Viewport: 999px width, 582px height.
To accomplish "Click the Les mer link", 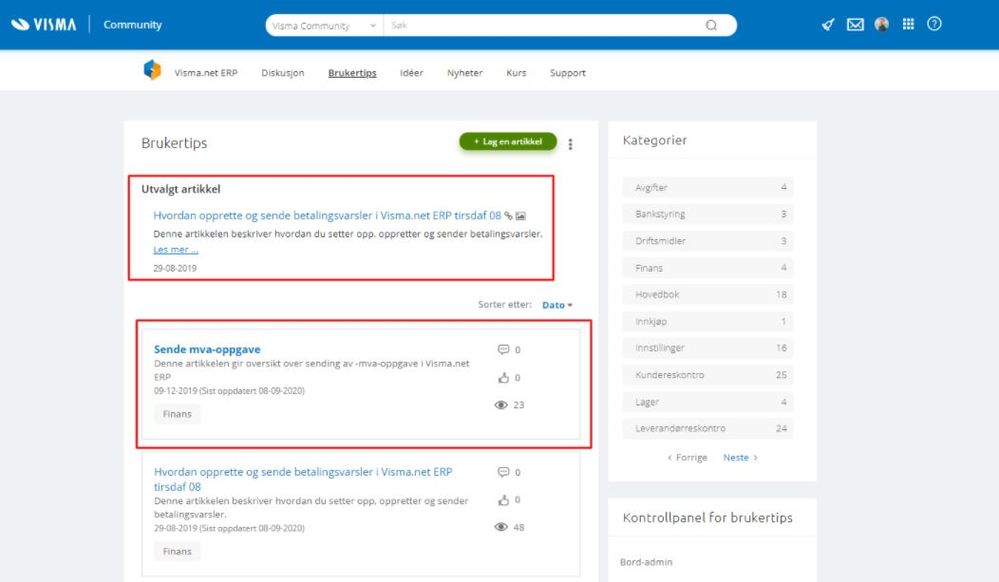I will click(x=176, y=250).
